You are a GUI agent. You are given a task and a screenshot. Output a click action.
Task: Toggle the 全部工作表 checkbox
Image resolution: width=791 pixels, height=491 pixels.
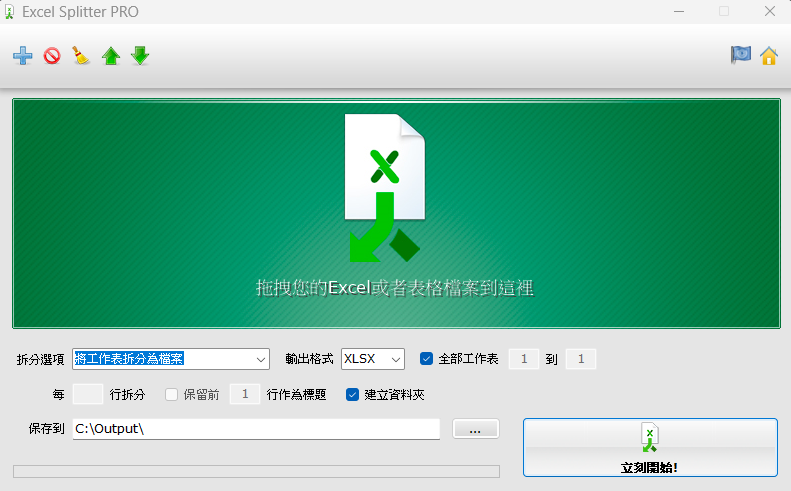426,359
